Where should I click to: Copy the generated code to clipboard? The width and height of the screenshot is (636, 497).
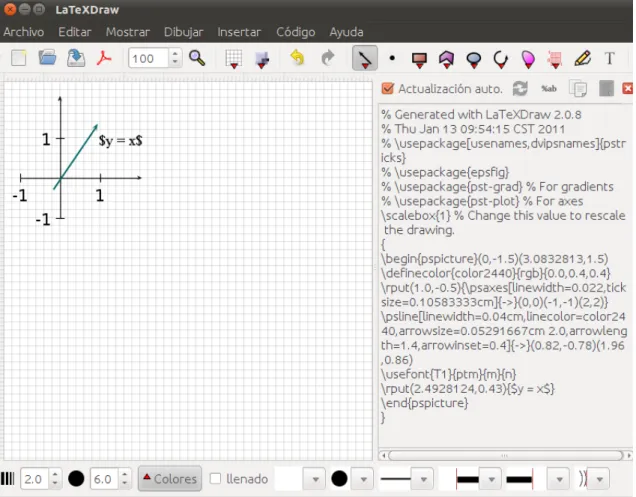[578, 88]
